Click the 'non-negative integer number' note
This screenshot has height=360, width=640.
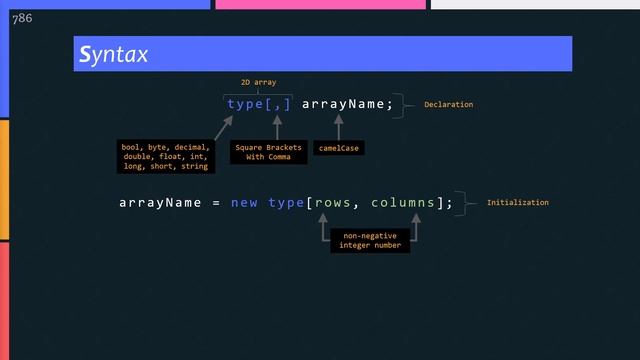point(370,241)
